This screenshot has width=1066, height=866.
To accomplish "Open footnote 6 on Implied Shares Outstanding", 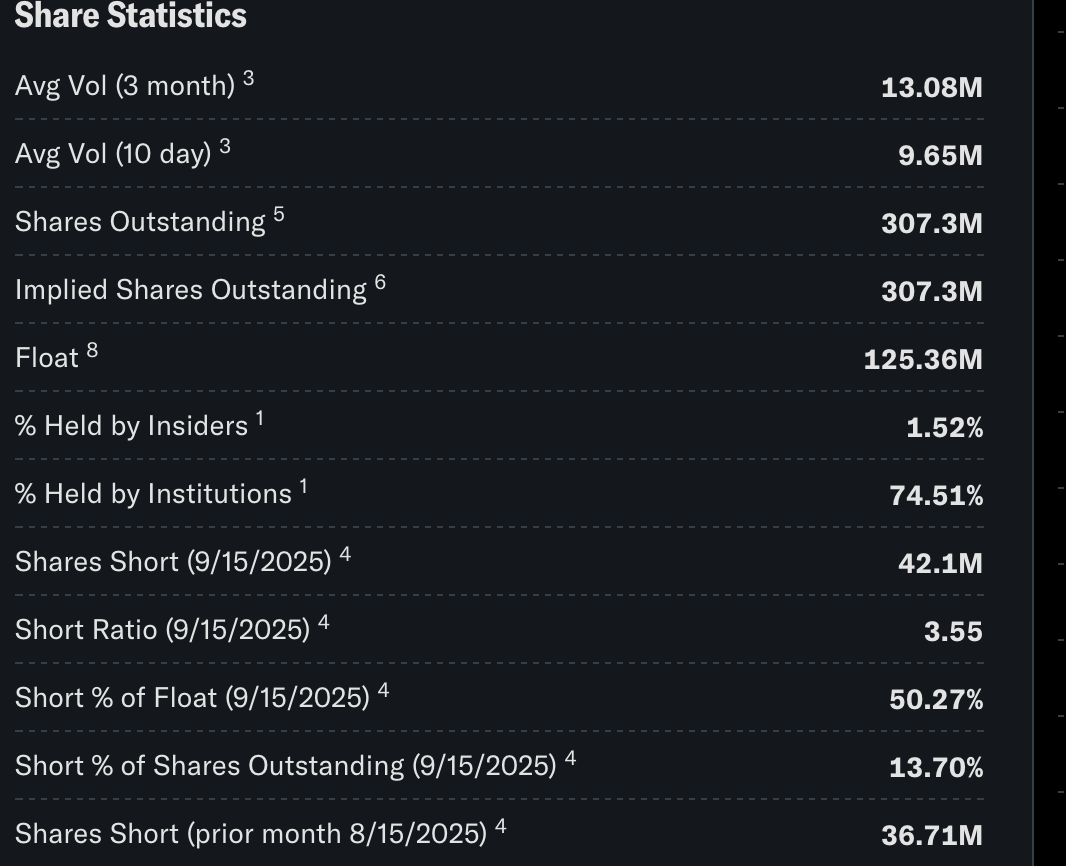I will [x=380, y=283].
